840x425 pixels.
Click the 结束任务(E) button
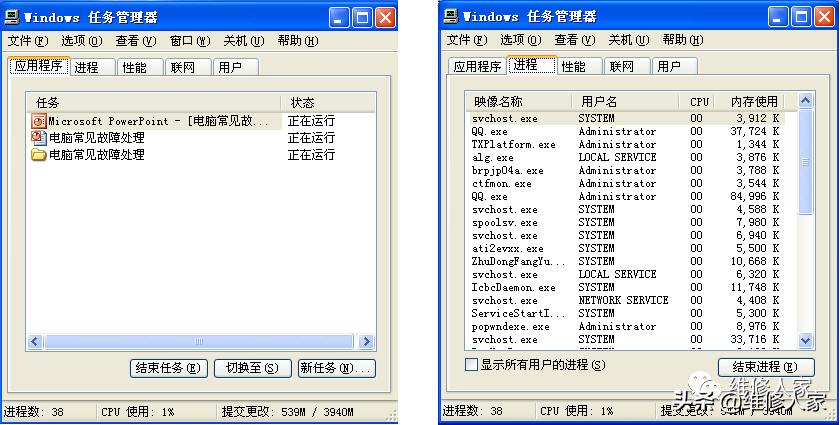point(168,368)
